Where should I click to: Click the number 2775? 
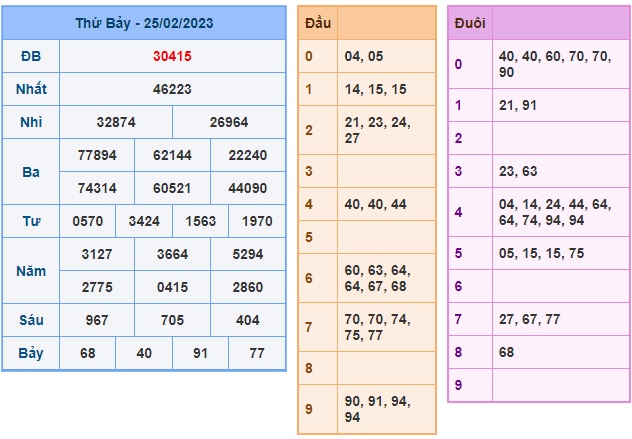click(97, 287)
